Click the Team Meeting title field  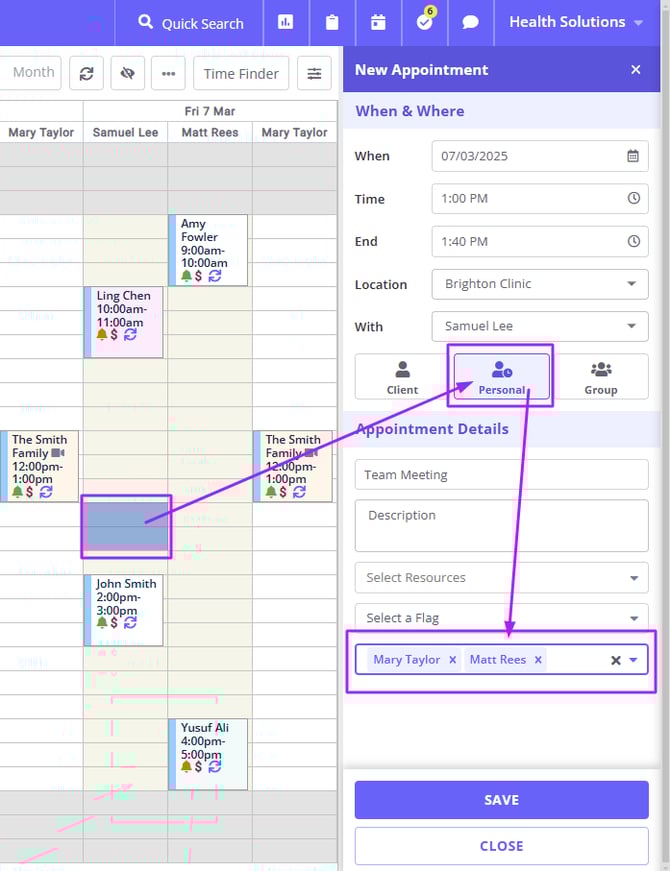(x=501, y=475)
